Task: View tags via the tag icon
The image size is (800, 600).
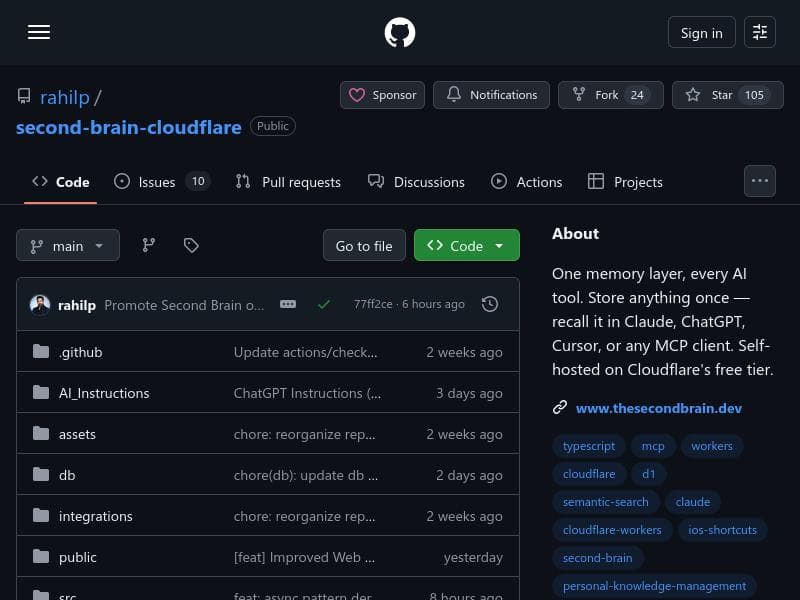Action: (x=191, y=245)
